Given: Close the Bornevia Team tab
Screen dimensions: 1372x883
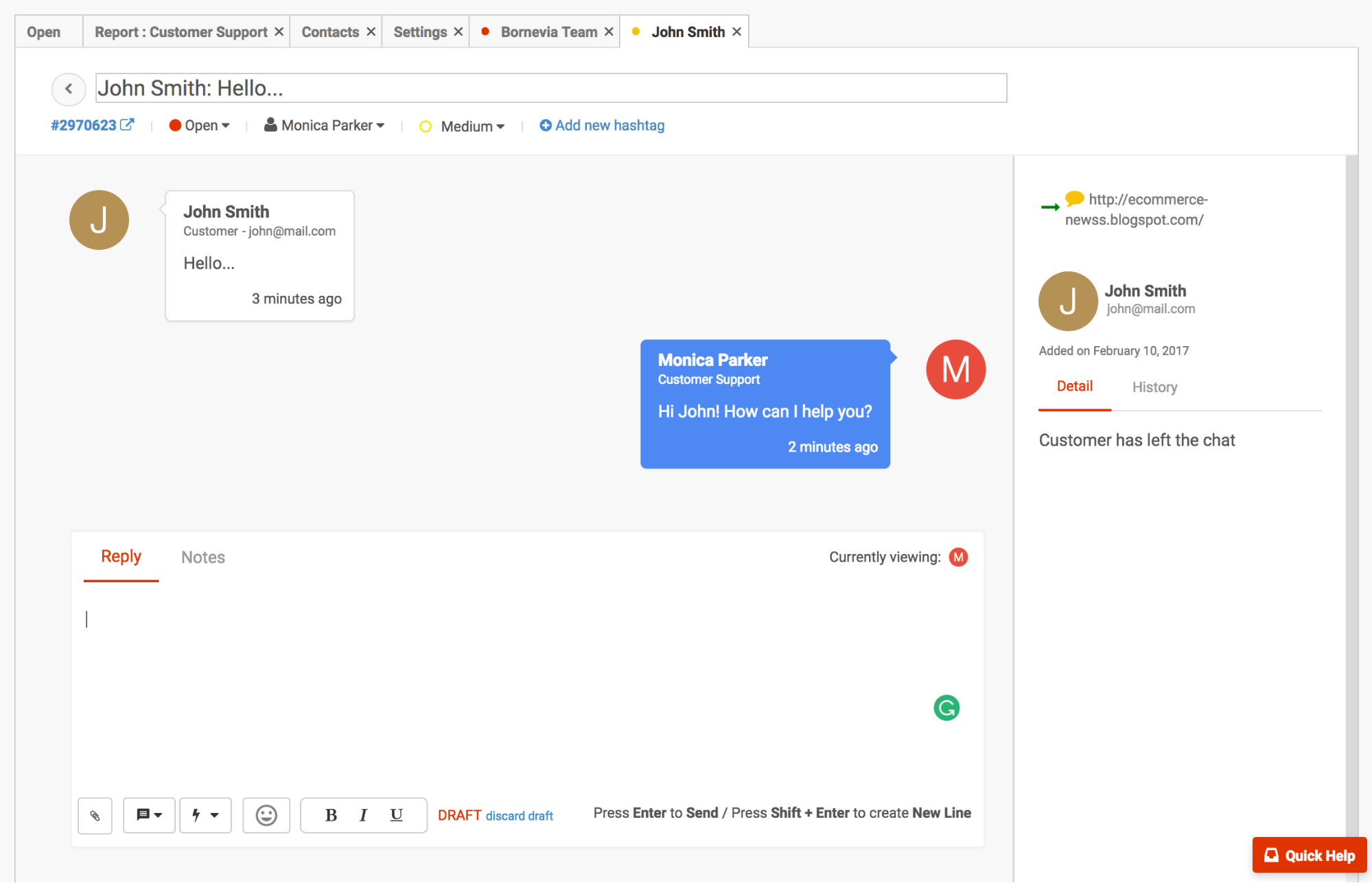Looking at the screenshot, I should click(609, 32).
